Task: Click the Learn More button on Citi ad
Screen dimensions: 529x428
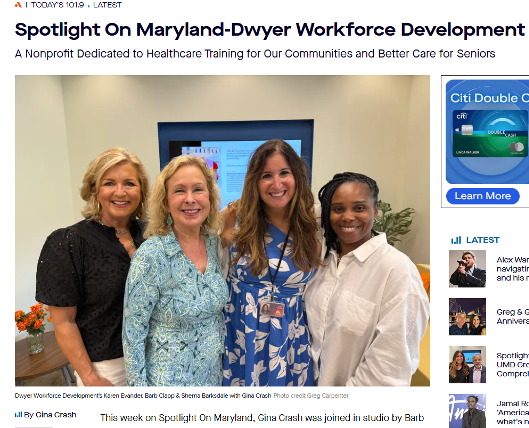Action: [x=483, y=196]
